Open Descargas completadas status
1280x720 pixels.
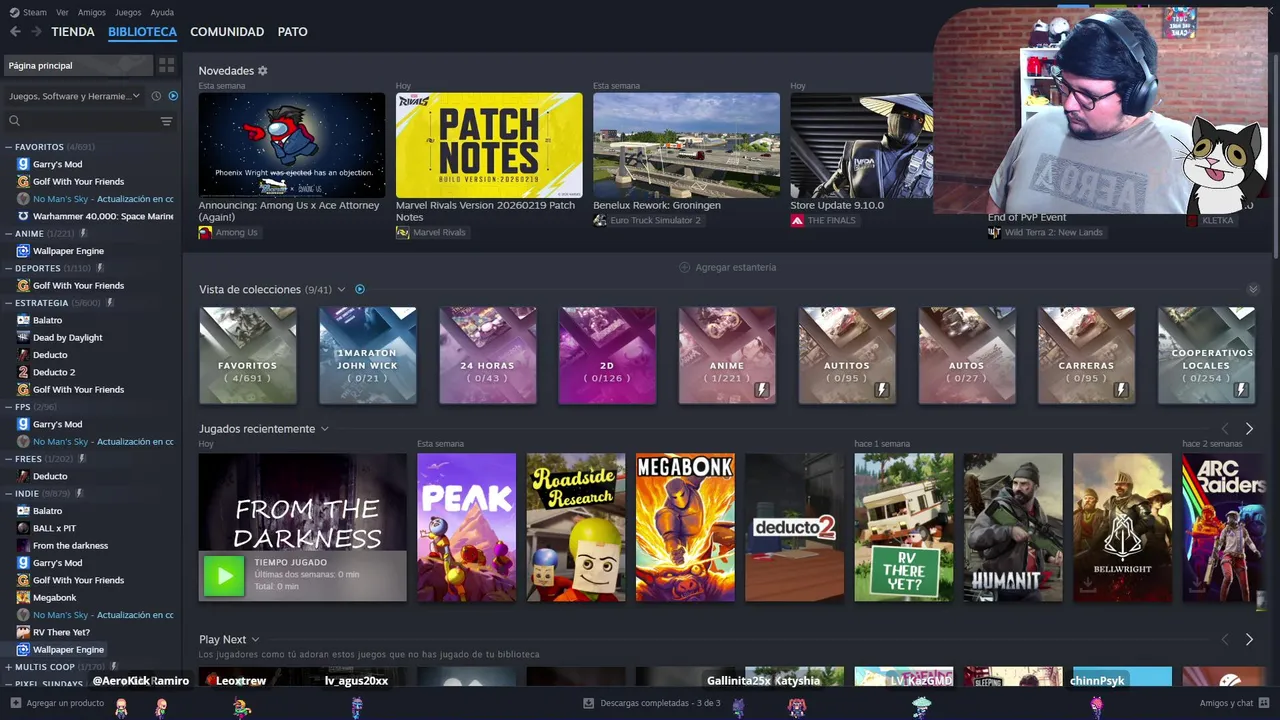tap(651, 703)
